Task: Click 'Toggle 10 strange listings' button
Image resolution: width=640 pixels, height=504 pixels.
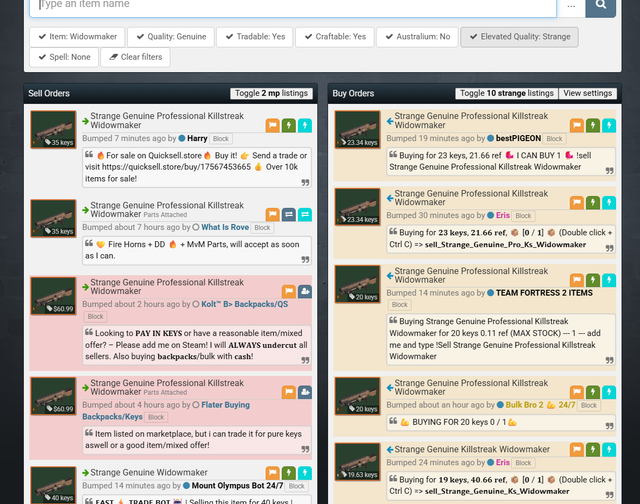Action: [507, 93]
